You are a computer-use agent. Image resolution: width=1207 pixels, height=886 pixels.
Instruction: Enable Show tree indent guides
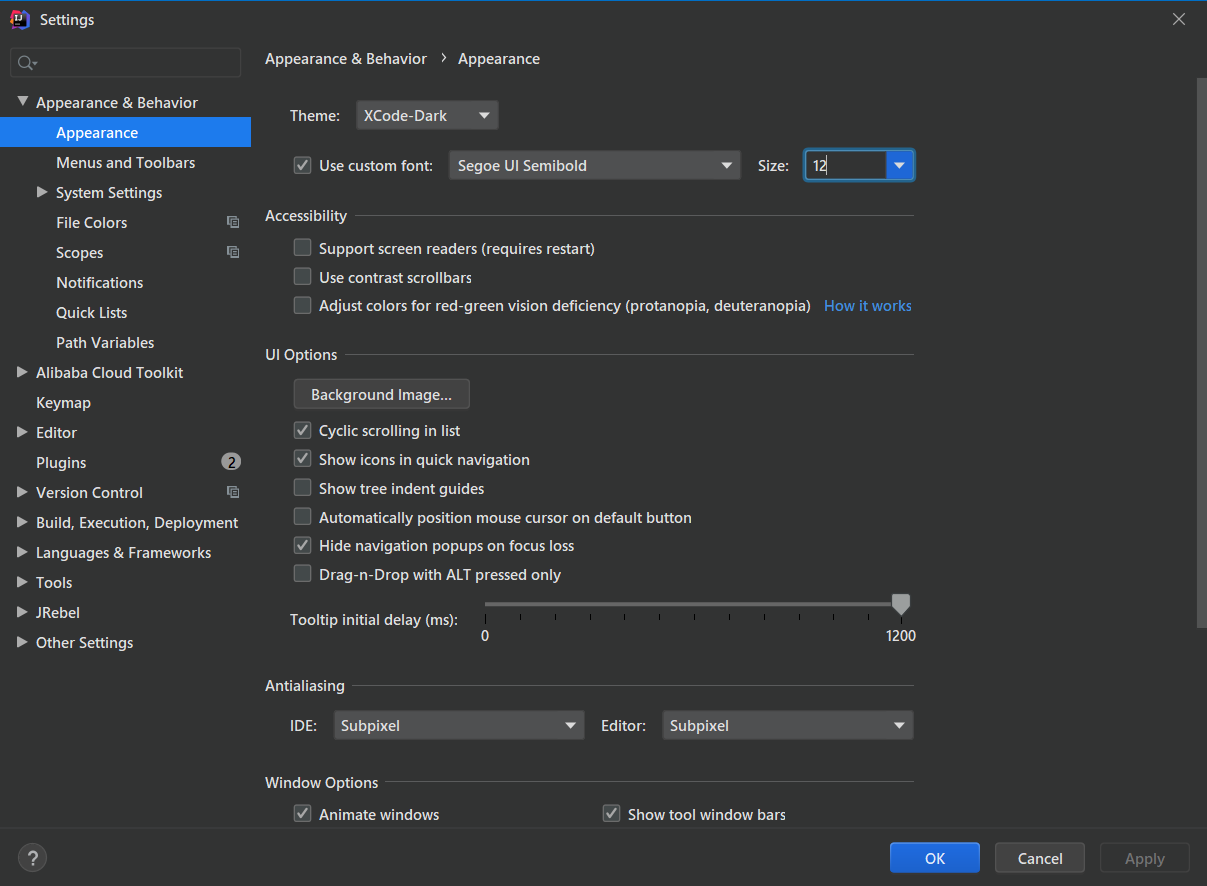pos(302,489)
